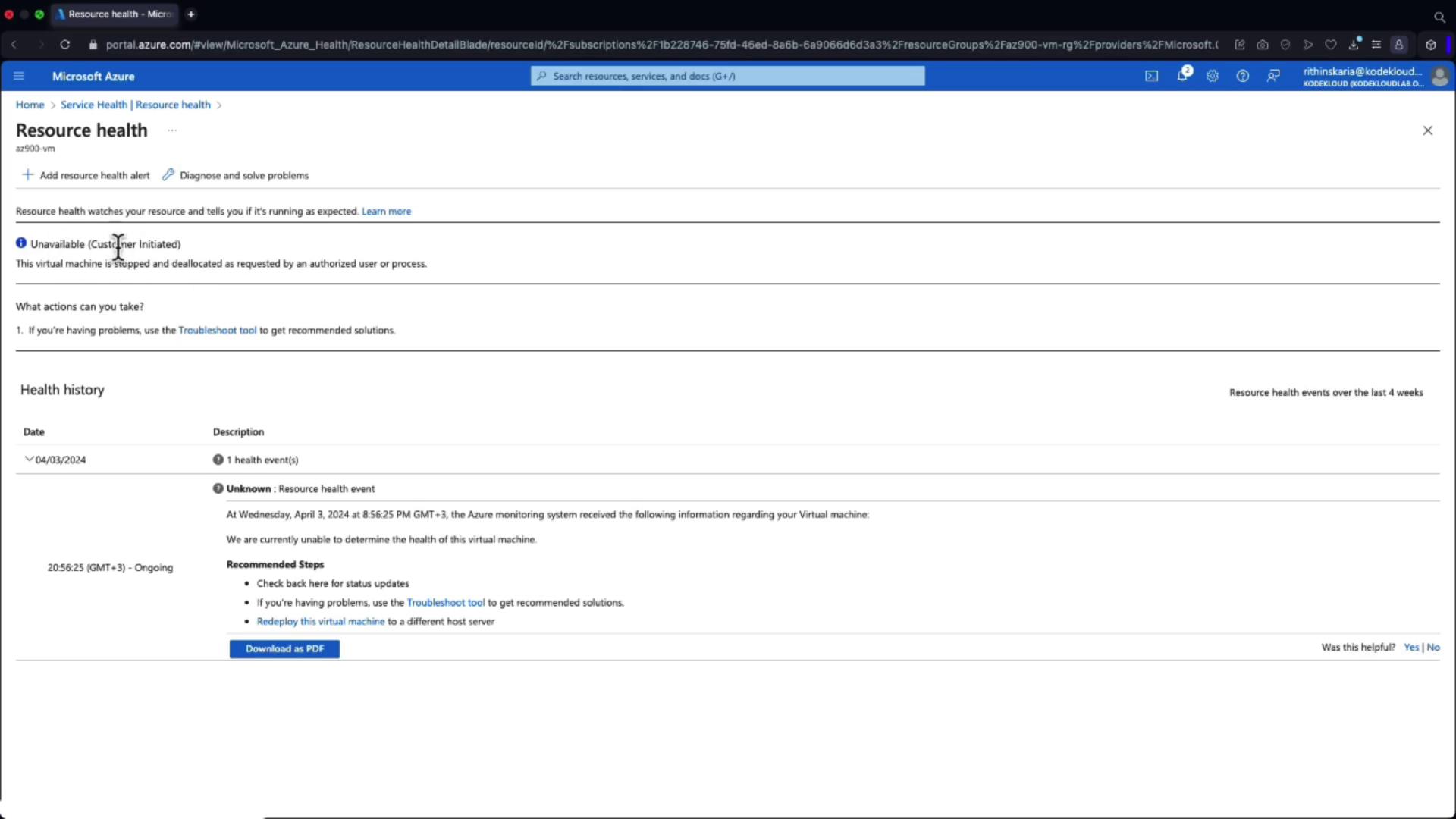Image resolution: width=1456 pixels, height=819 pixels.
Task: Open the ellipsis menu next to Resource health title
Action: coord(172,130)
